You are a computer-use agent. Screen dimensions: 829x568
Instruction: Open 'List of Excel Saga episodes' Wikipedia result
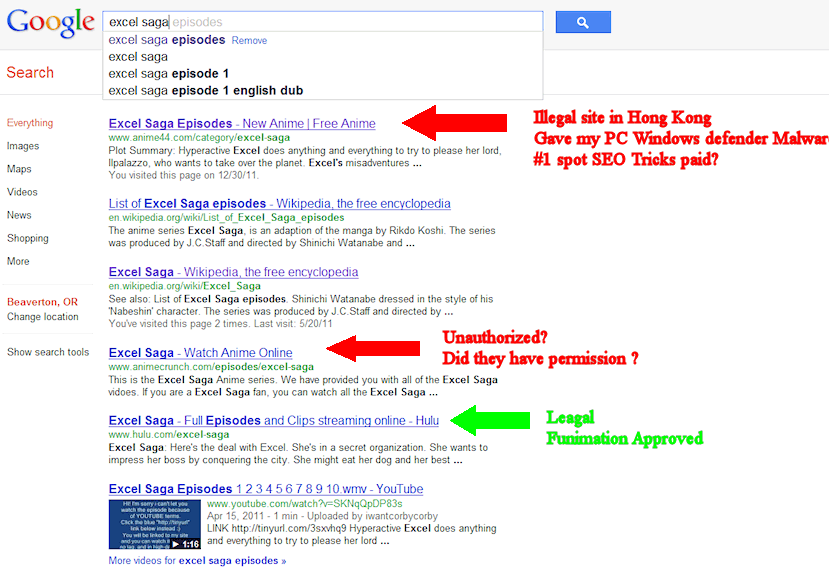280,204
